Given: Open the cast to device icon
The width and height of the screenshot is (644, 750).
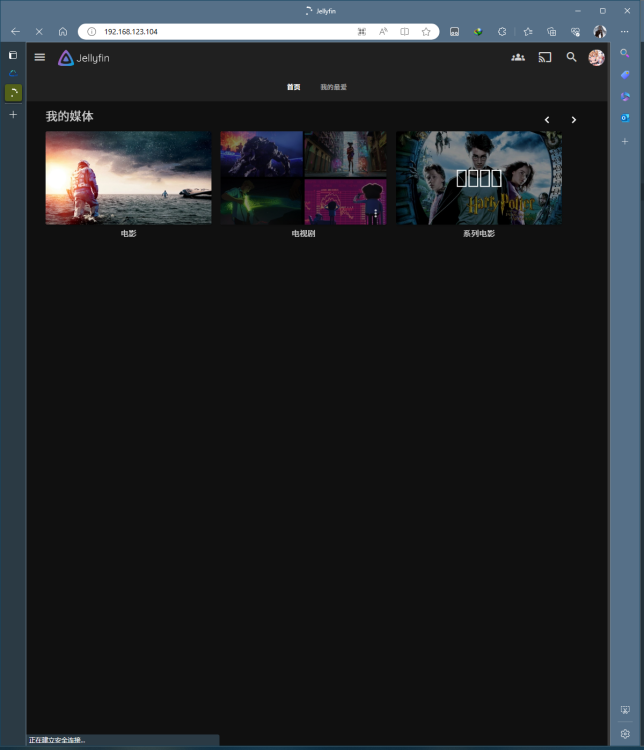Looking at the screenshot, I should 544,57.
